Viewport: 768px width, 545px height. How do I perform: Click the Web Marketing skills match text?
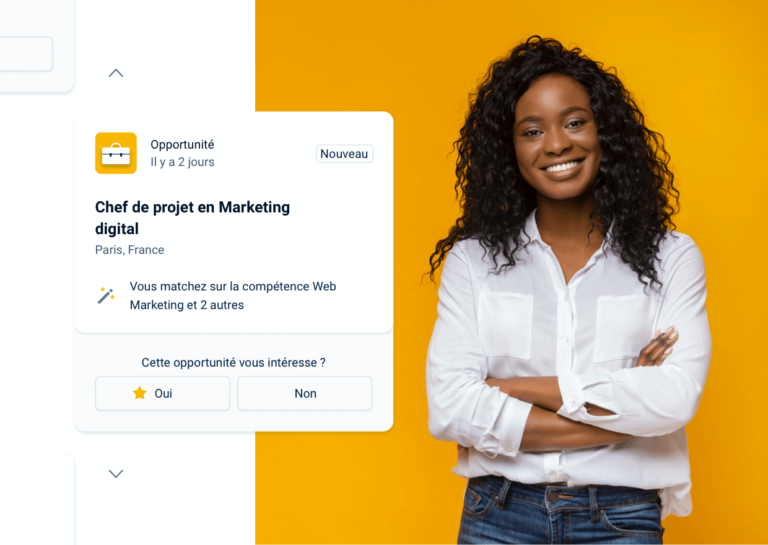[233, 295]
